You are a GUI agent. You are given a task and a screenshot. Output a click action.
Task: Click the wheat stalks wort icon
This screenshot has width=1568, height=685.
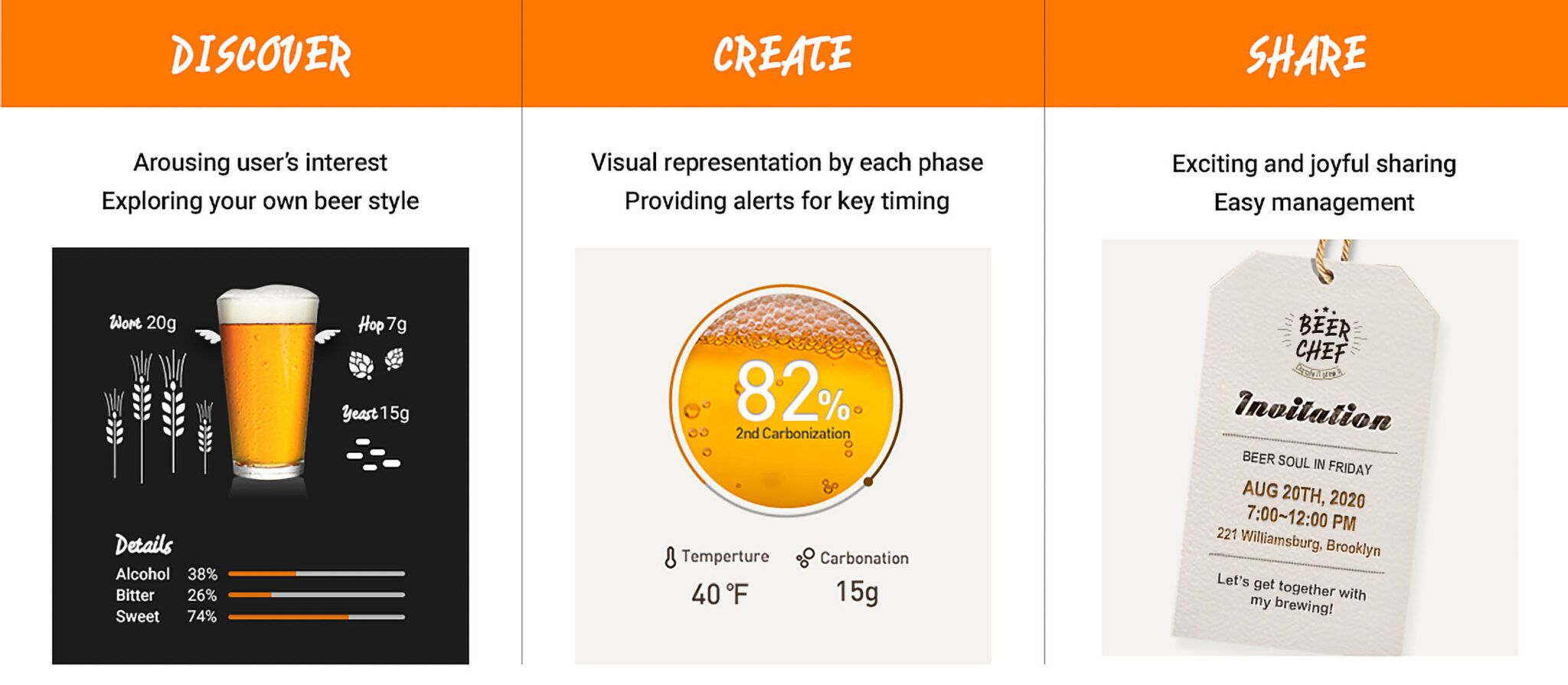coord(159,413)
